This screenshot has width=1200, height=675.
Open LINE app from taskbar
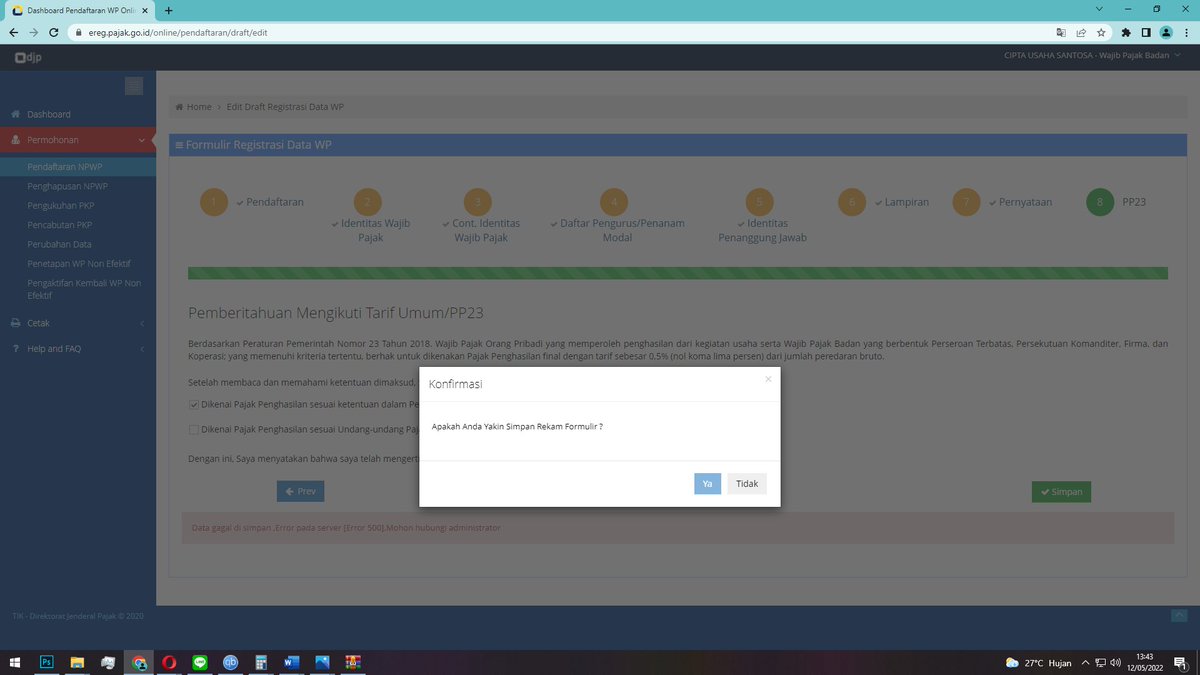(x=200, y=662)
